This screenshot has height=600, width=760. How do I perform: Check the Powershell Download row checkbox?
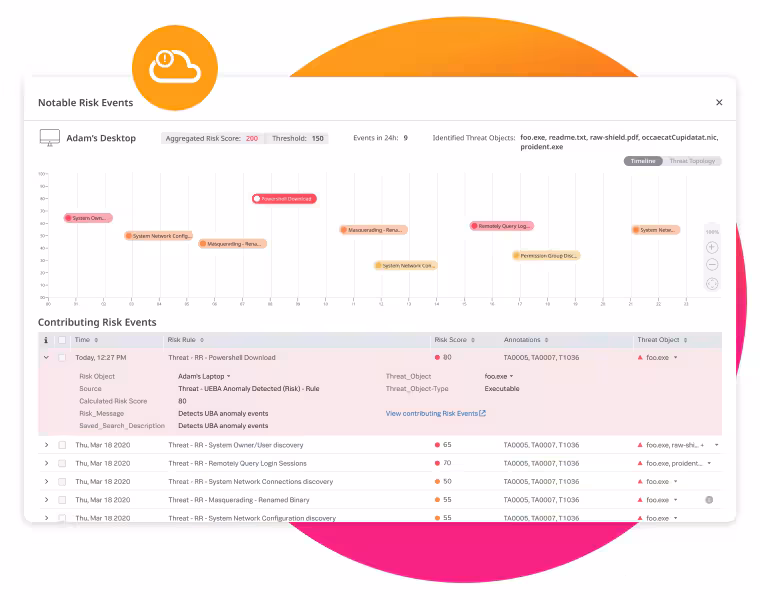point(62,357)
